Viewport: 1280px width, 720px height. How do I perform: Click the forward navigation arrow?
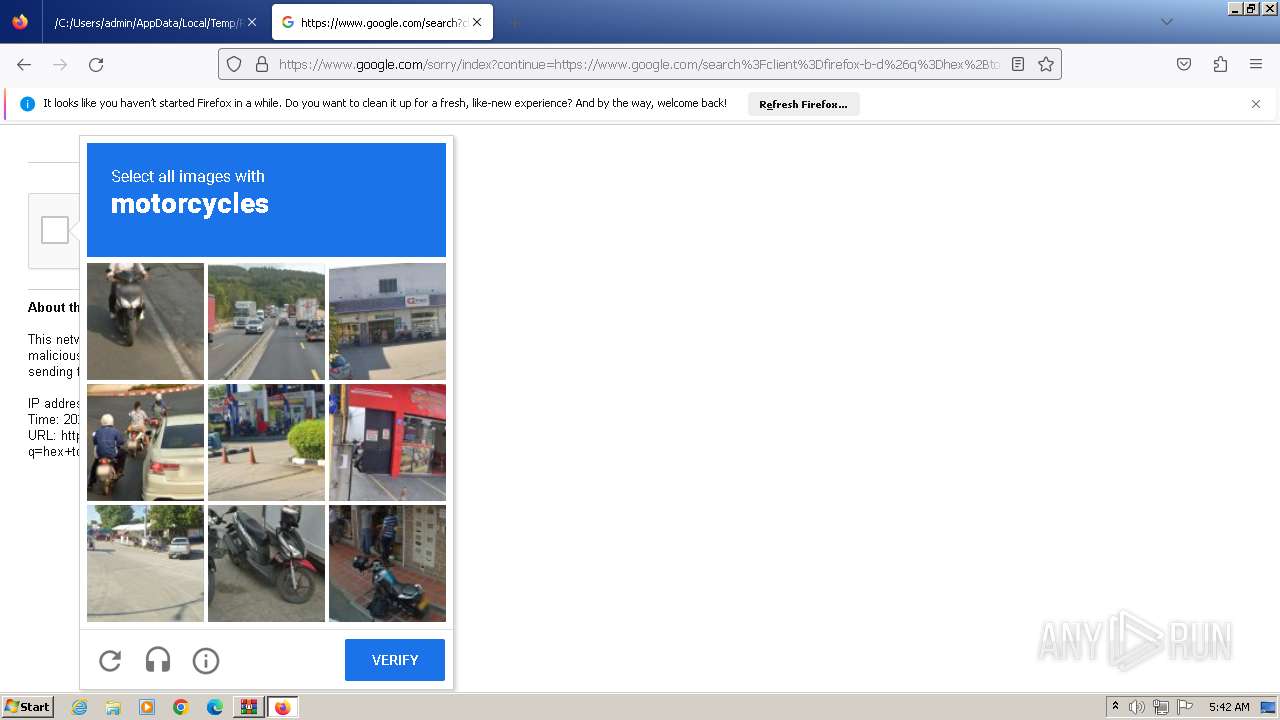60,64
